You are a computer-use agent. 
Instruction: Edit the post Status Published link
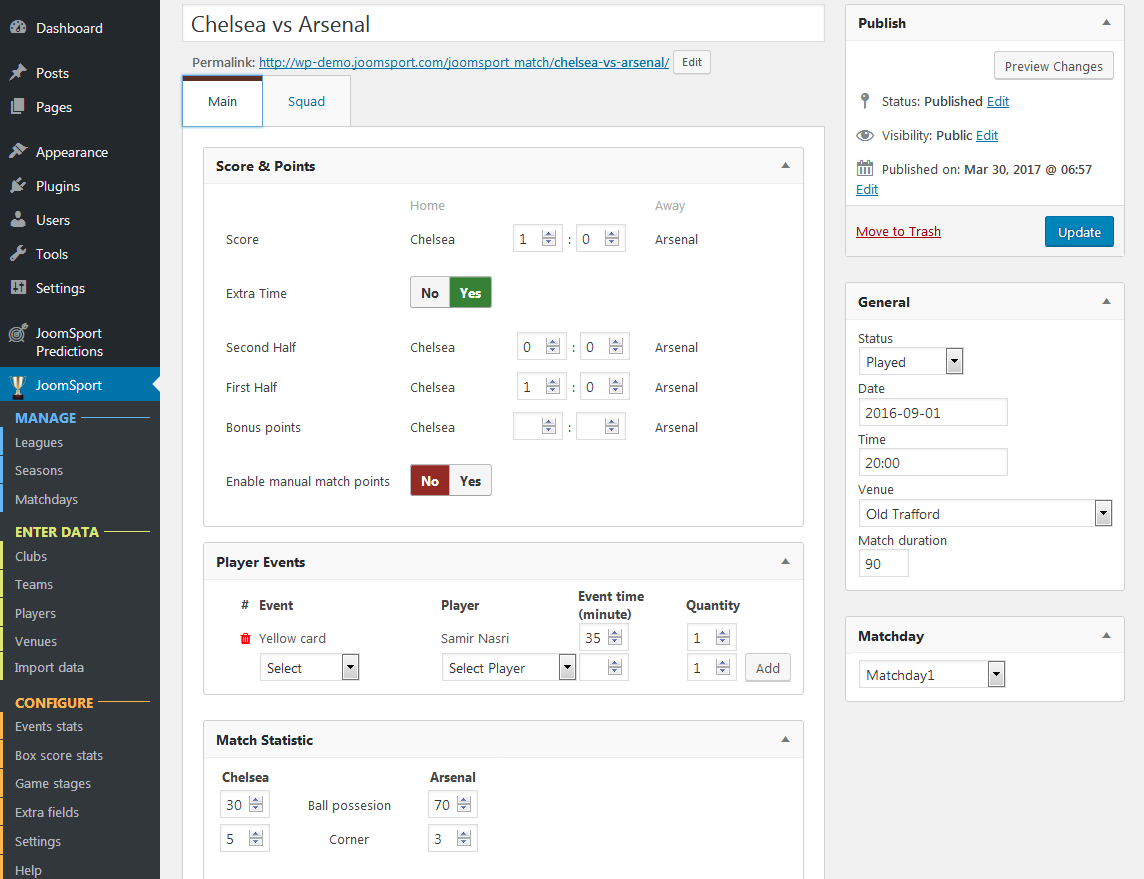(997, 101)
